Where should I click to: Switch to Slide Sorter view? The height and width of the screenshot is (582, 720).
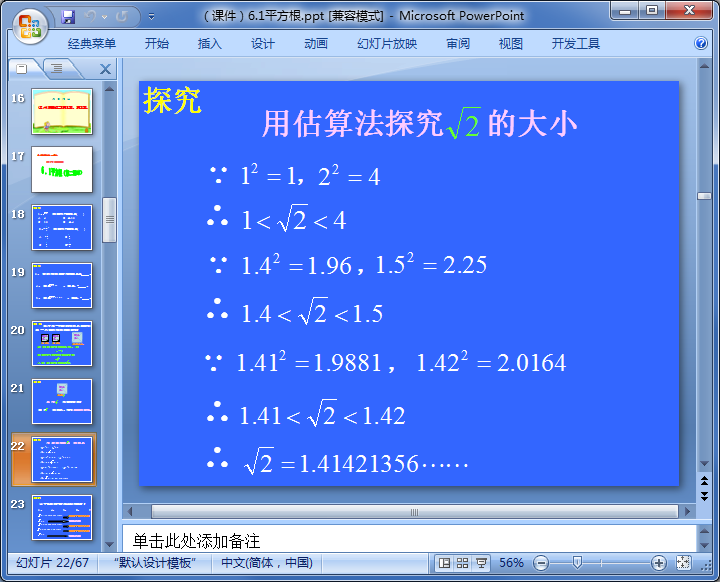tap(463, 563)
